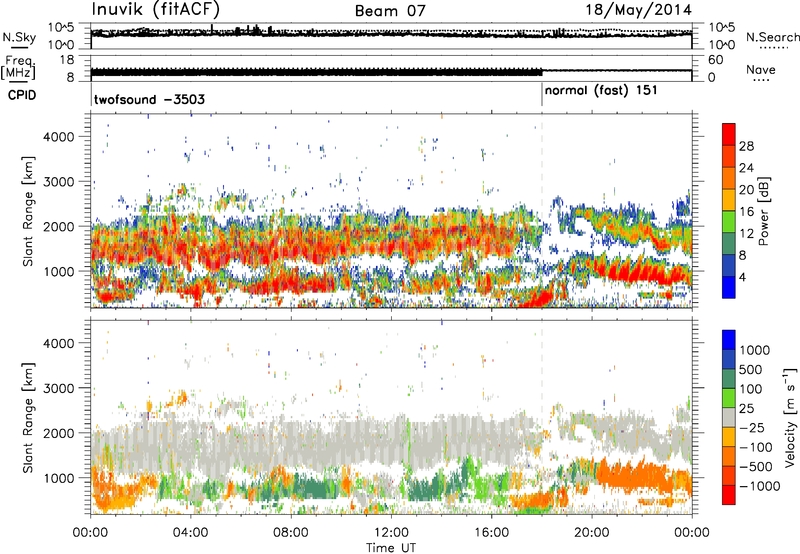This screenshot has width=800, height=554.
Task: Click the 'N.Sky' legend label
Action: tap(19, 38)
